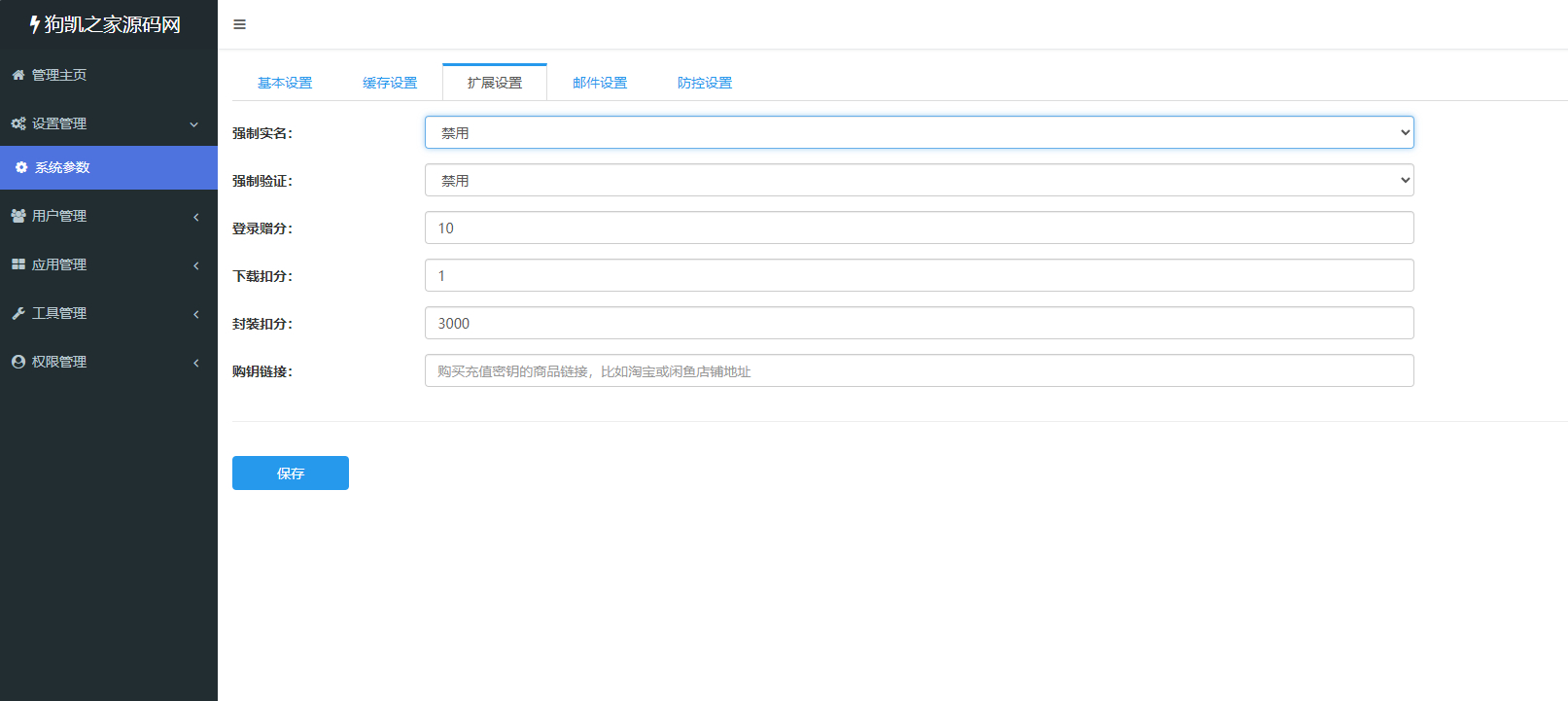The image size is (1568, 701).
Task: Click the home icon beside 管理主页
Action: tap(18, 75)
